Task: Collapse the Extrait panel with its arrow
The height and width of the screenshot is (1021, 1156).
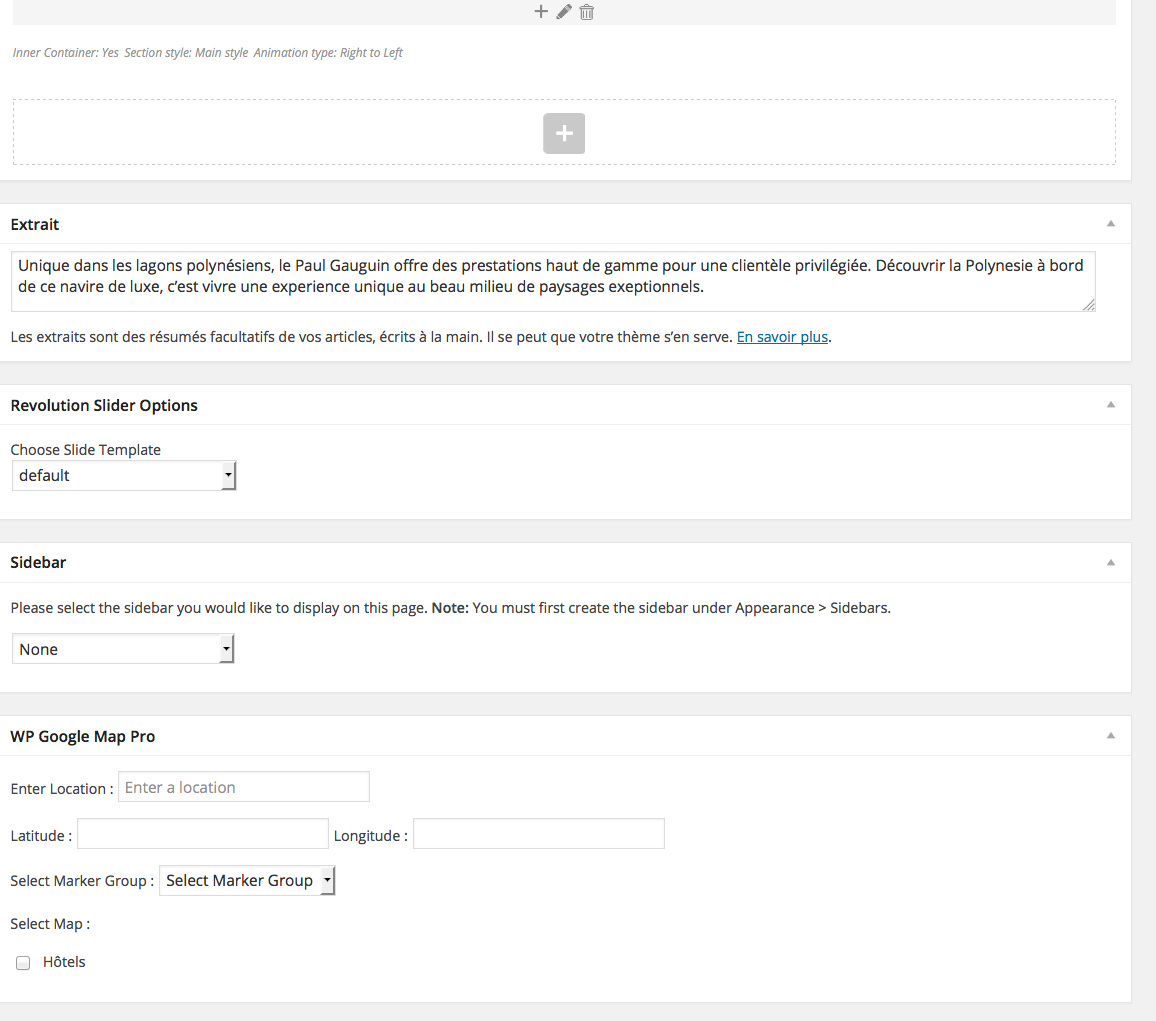Action: tap(1110, 224)
